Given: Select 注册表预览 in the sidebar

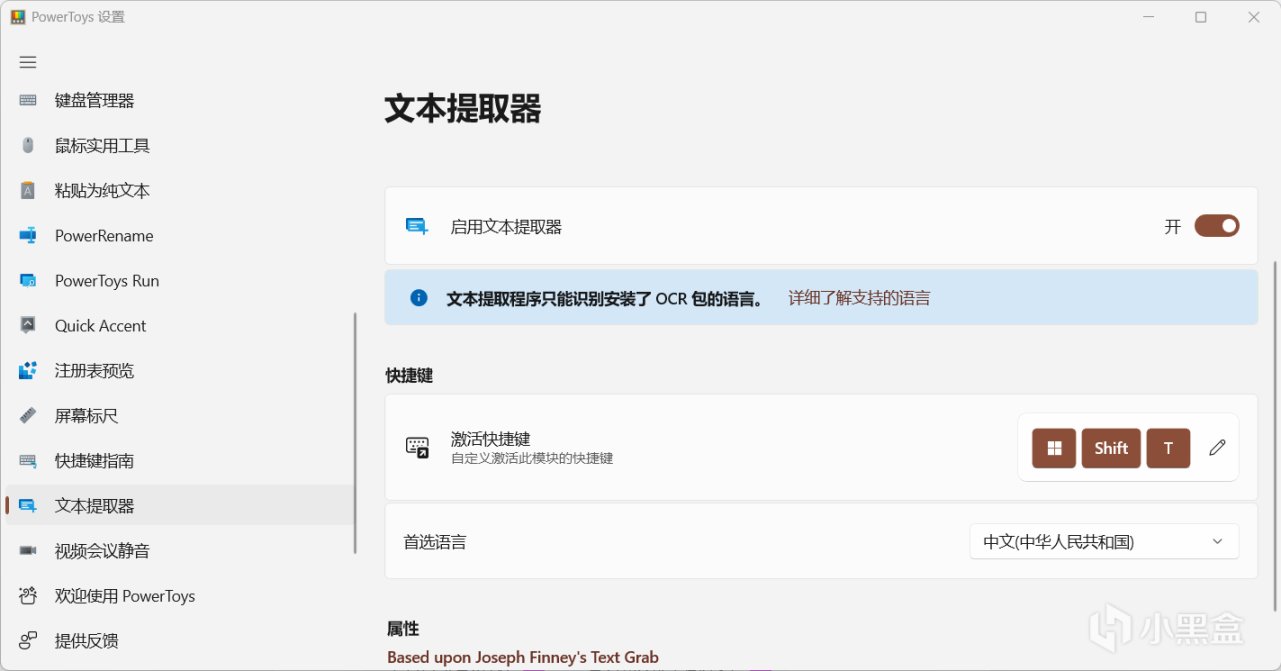Looking at the screenshot, I should (180, 371).
